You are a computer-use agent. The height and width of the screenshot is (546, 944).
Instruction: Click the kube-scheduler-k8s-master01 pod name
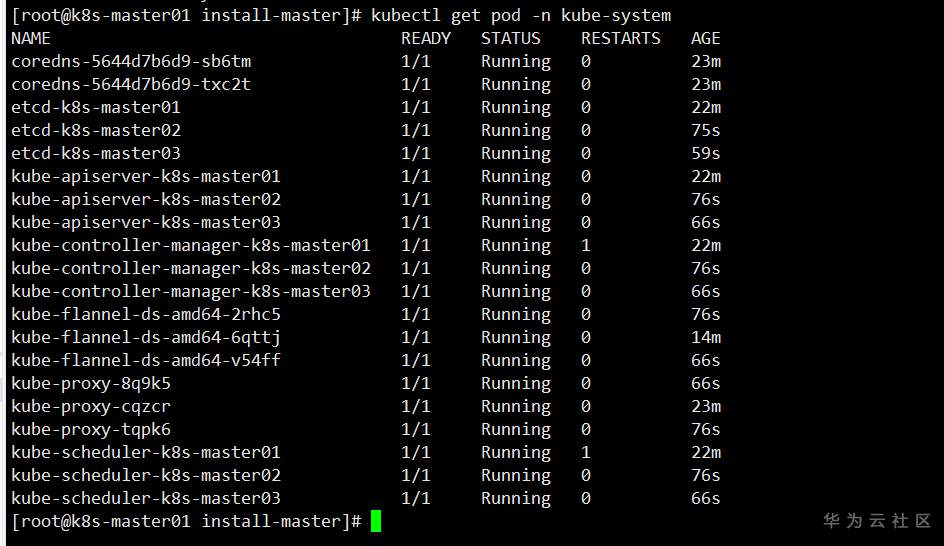click(146, 452)
